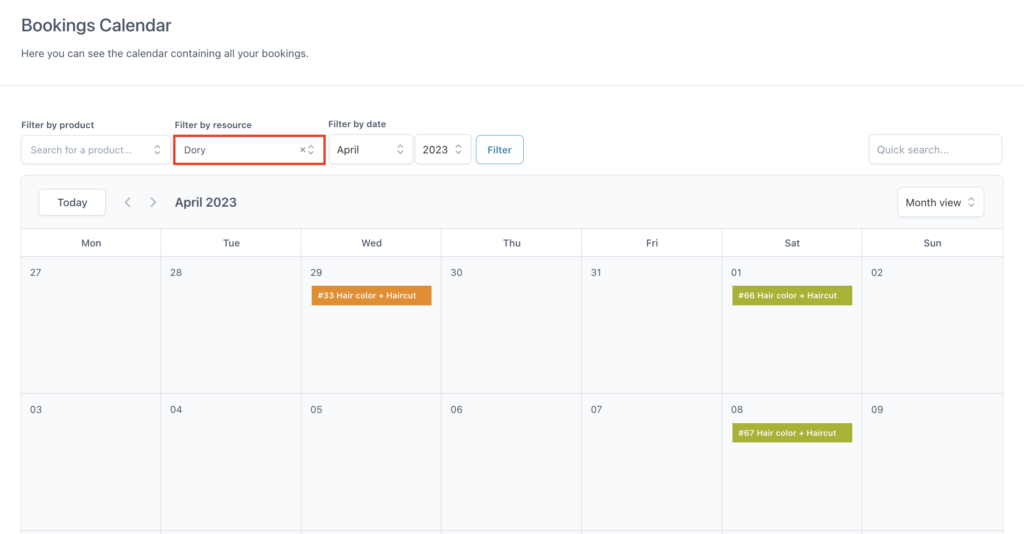Clear the Dory resource filter with the x icon
This screenshot has width=1024, height=534.
coord(302,149)
